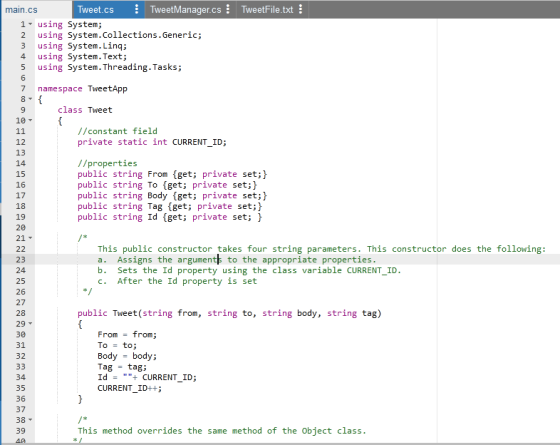Click 'namespace TweetApp' declaration

[82, 89]
